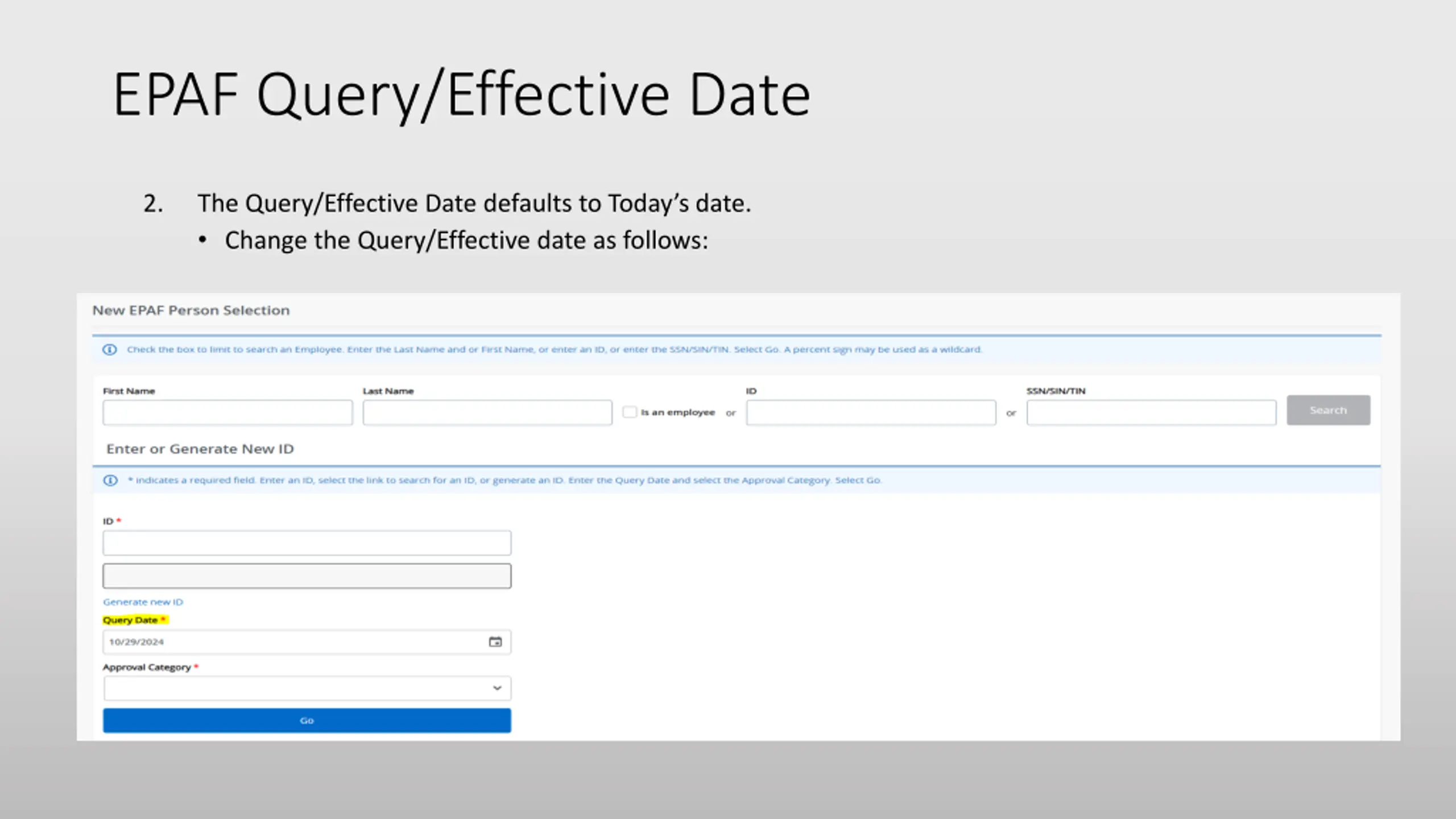The width and height of the screenshot is (1456, 819).
Task: Click the highlighted Query Date label
Action: 135,620
